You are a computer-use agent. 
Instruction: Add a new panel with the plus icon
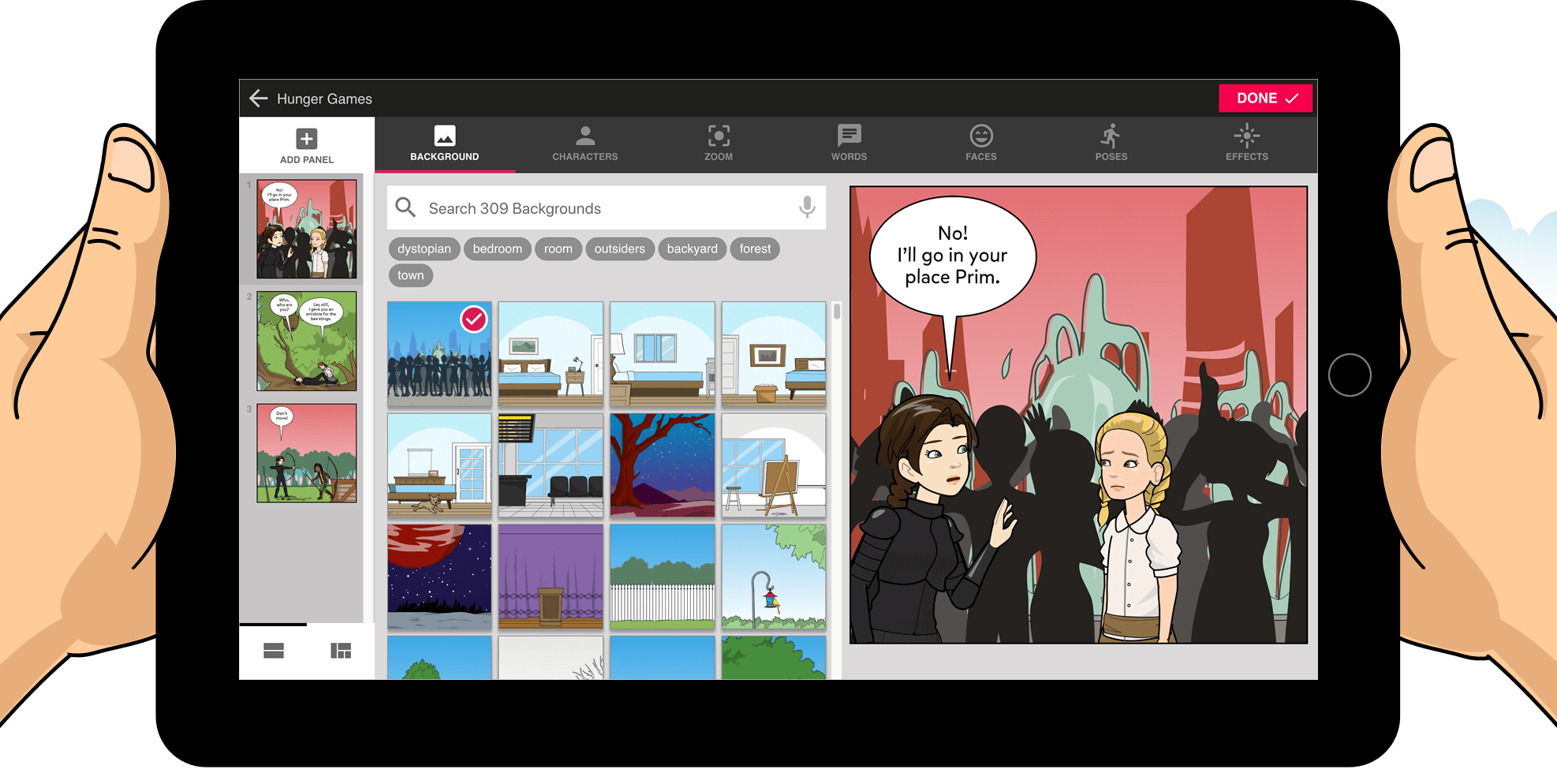click(307, 139)
